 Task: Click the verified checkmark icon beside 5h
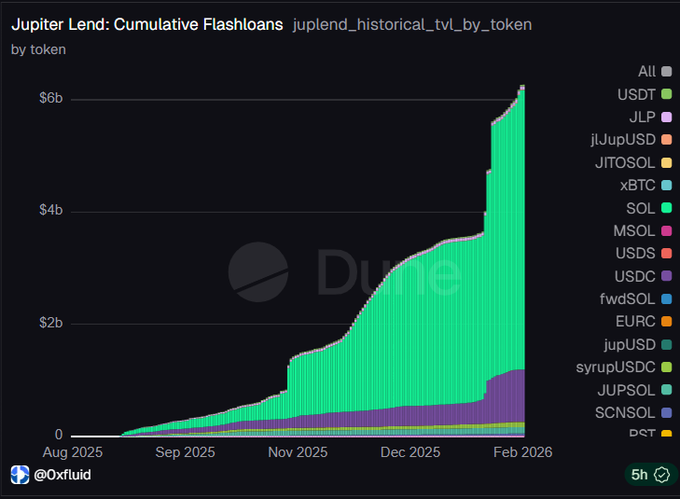[x=658, y=474]
